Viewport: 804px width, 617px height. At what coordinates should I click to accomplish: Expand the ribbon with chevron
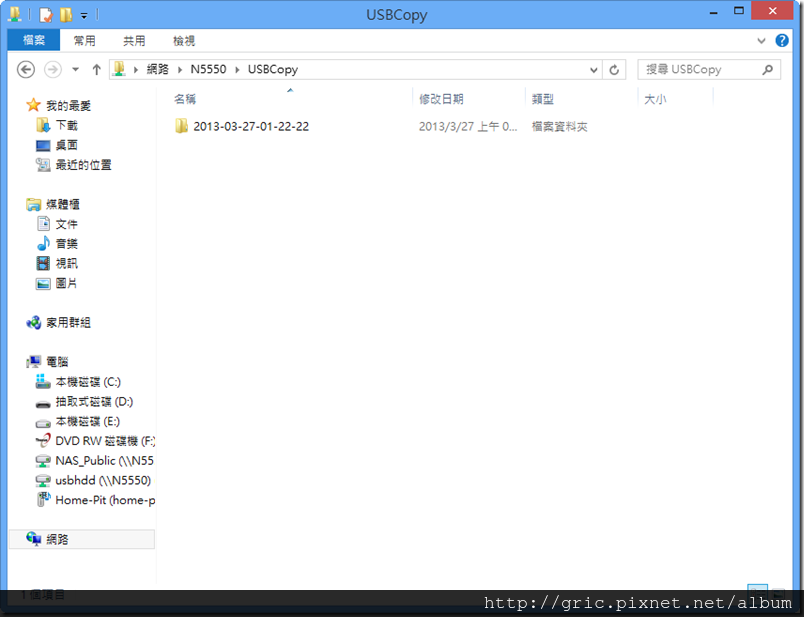click(761, 41)
